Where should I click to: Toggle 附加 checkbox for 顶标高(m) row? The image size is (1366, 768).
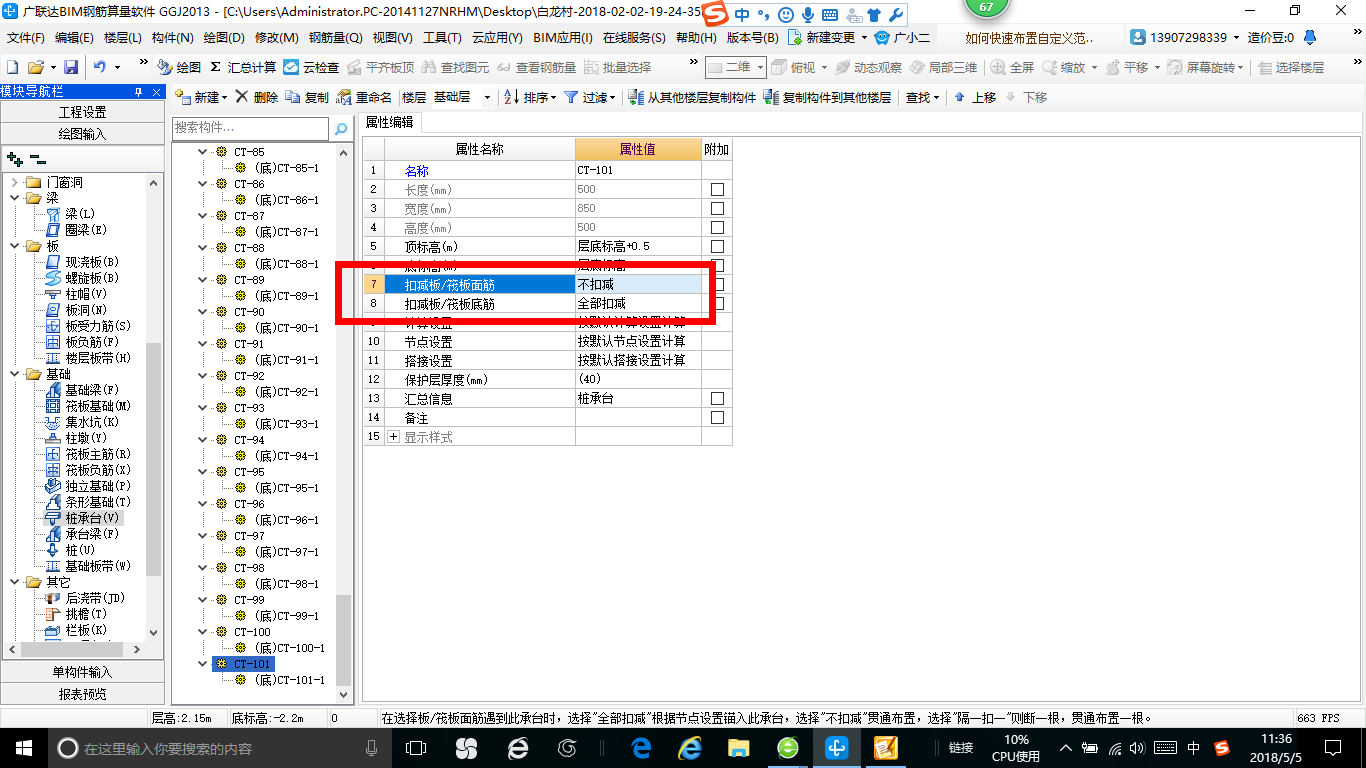tap(717, 246)
